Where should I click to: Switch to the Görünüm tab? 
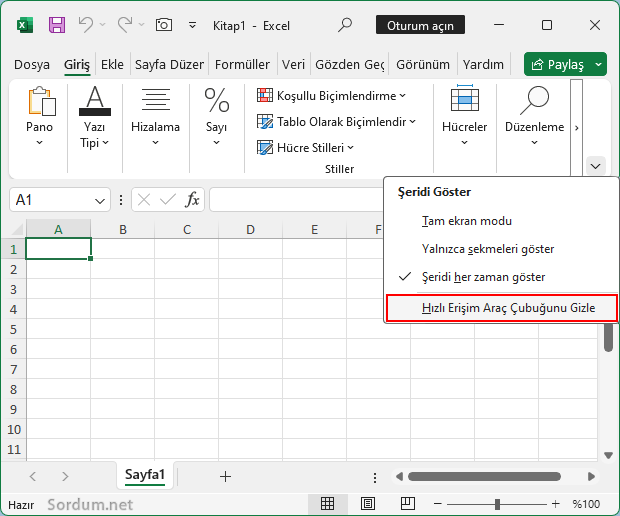tap(423, 64)
